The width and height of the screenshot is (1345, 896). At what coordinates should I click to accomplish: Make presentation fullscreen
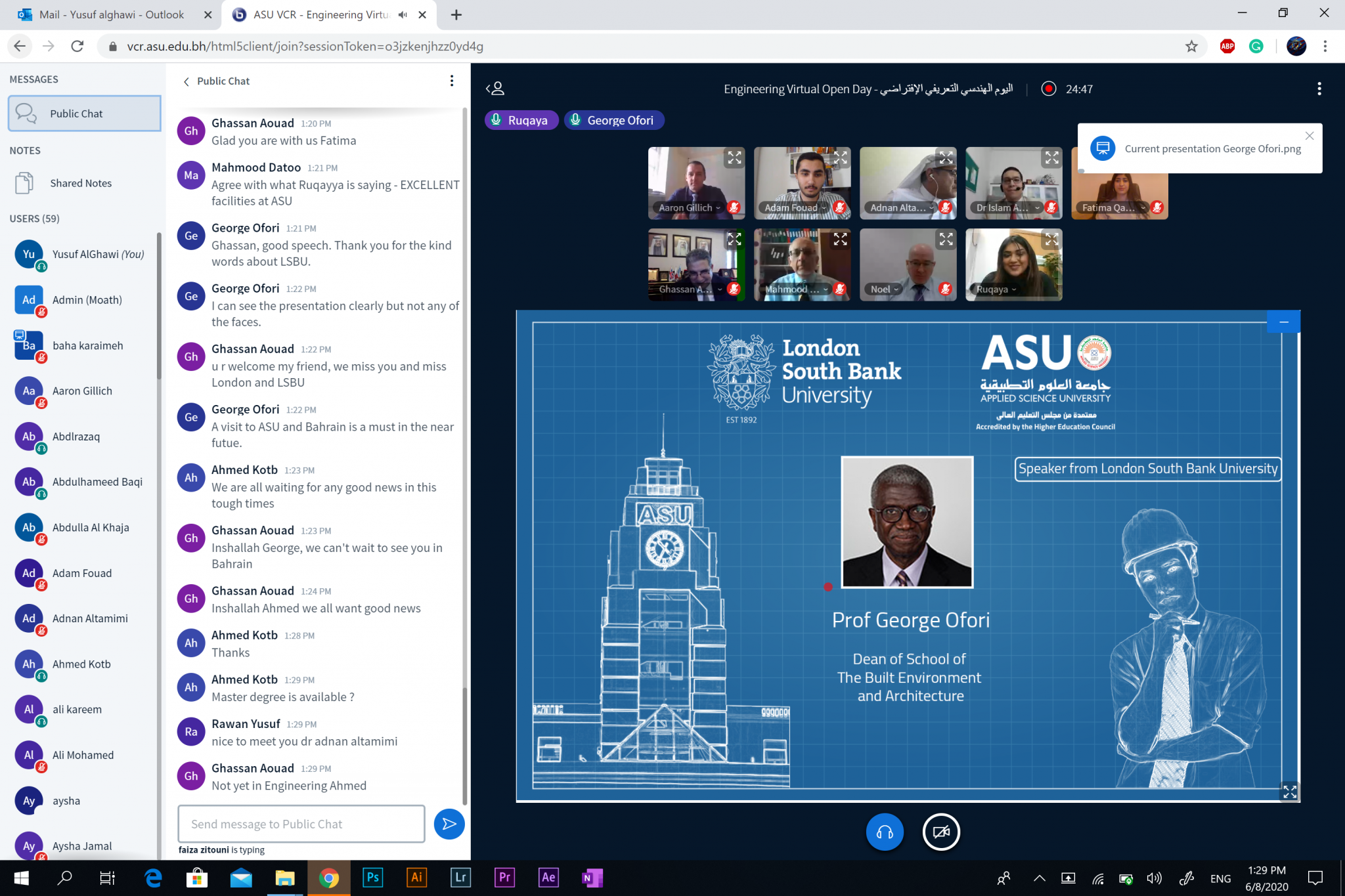coord(1290,792)
